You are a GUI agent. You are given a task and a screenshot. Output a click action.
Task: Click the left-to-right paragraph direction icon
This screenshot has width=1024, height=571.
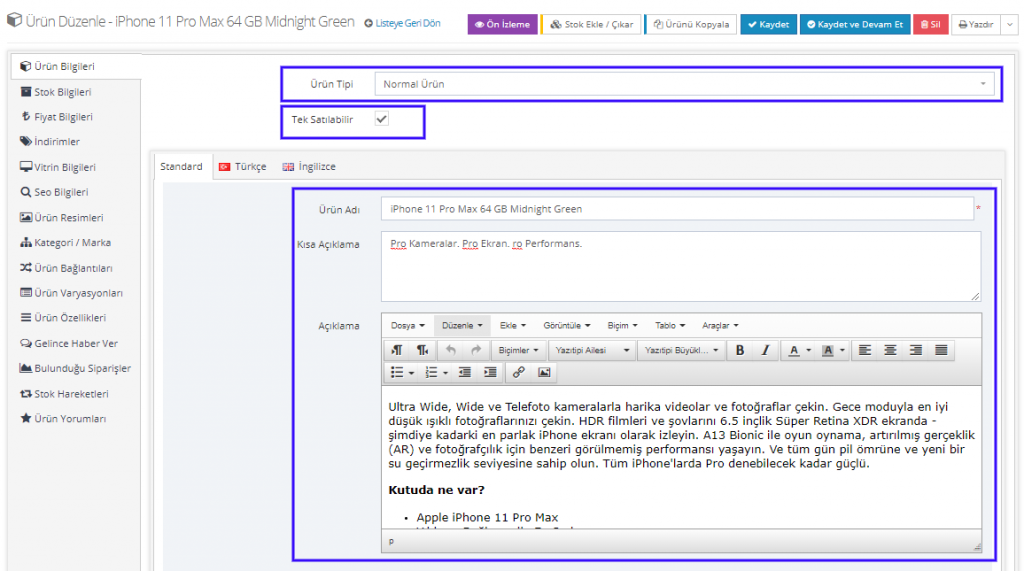(x=397, y=350)
